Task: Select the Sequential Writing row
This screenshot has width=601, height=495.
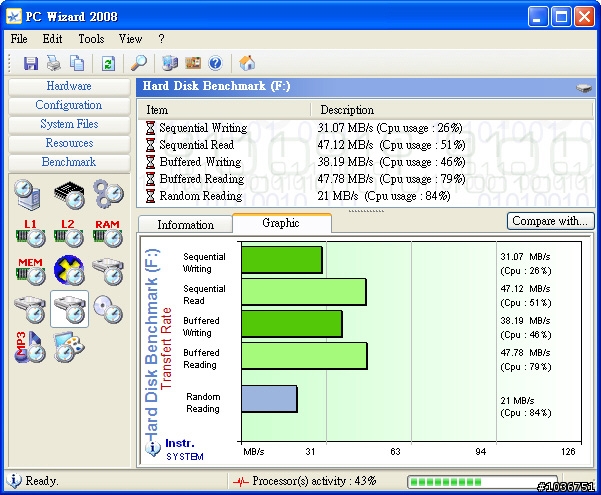Action: 365,127
